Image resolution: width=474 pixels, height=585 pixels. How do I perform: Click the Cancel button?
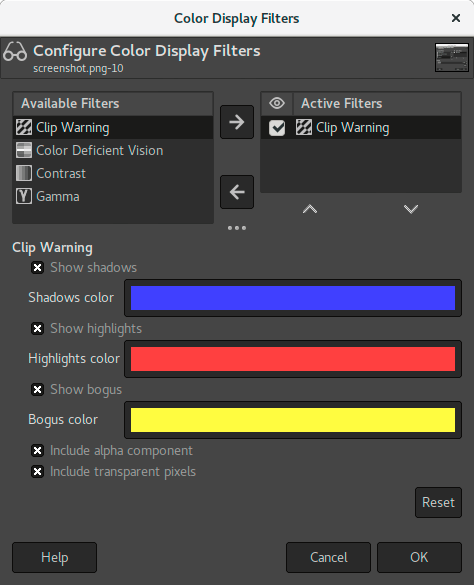(328, 557)
